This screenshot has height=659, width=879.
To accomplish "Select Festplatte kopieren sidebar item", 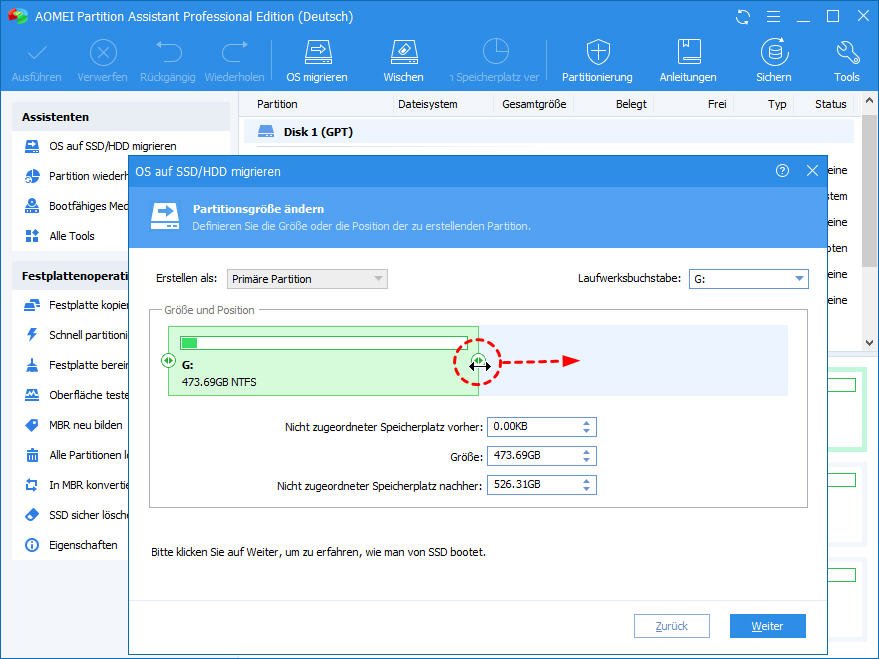I will [76, 305].
